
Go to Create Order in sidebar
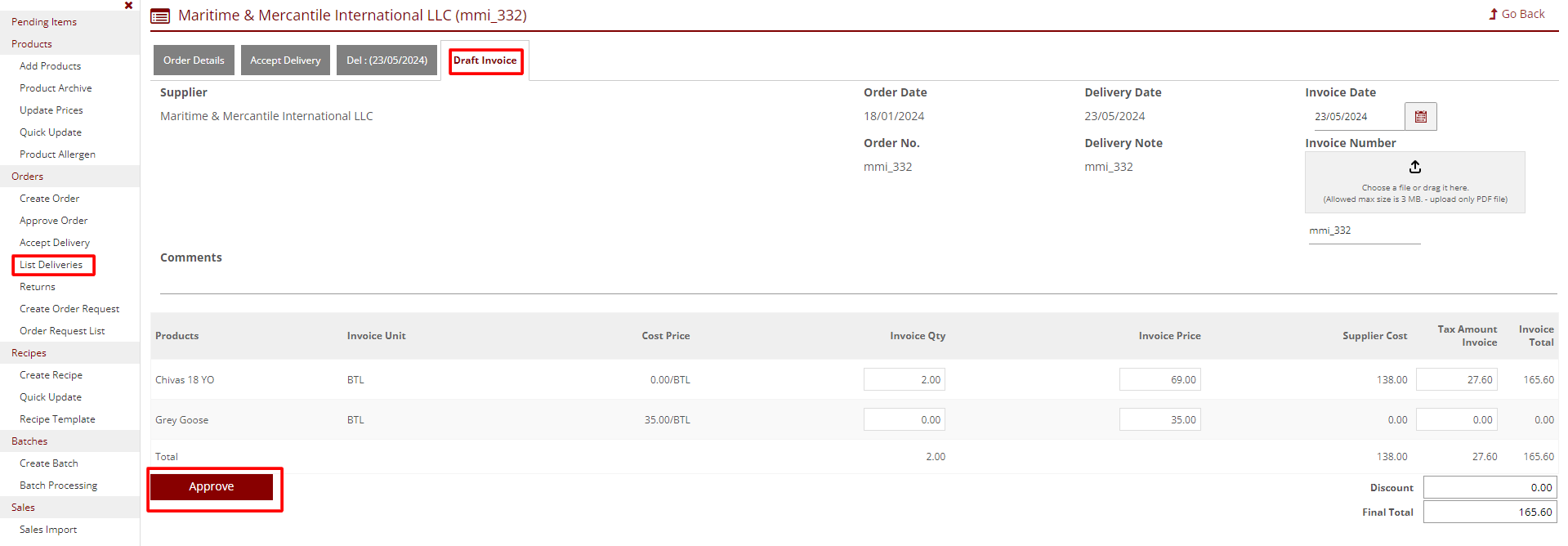50,199
